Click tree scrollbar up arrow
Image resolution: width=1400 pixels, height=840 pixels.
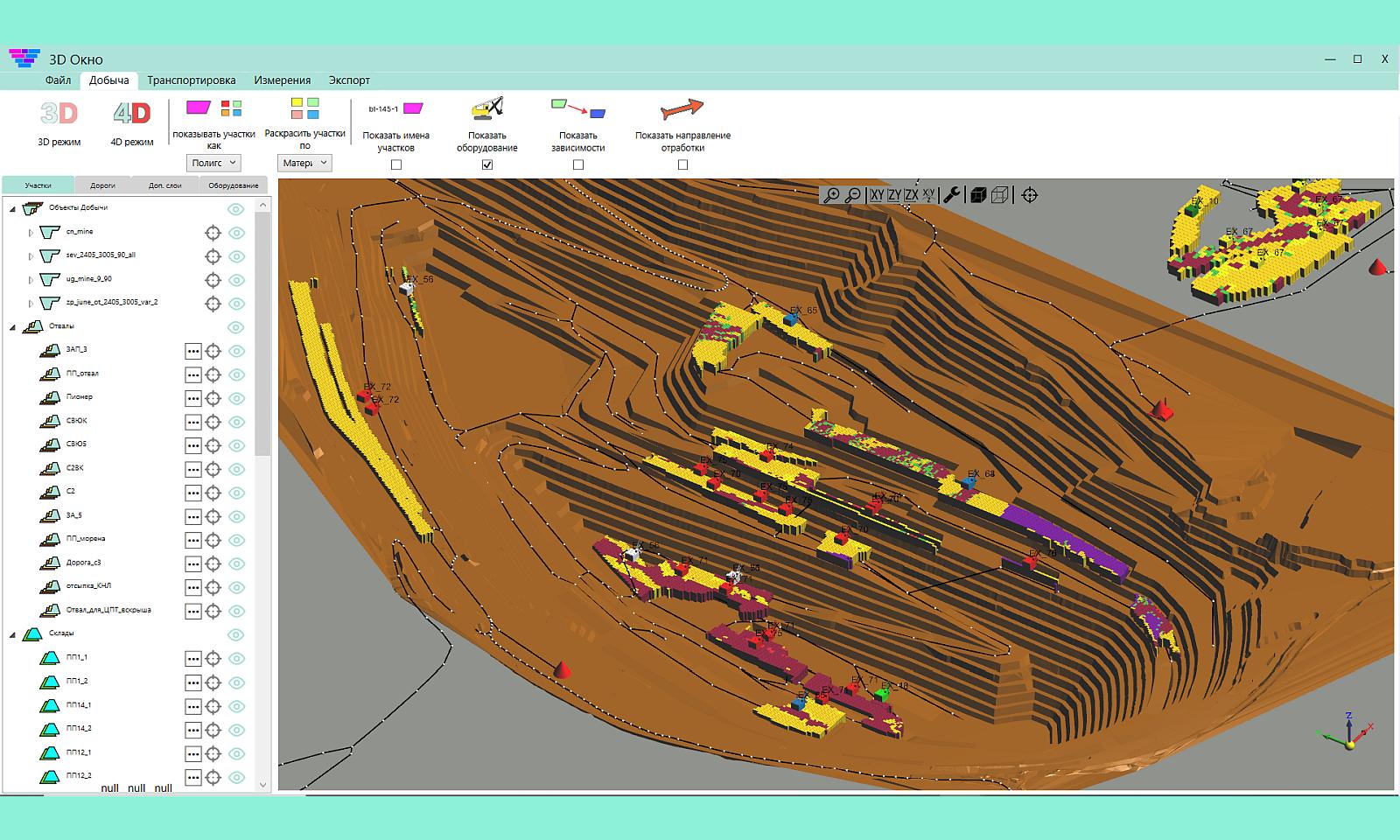coord(263,205)
